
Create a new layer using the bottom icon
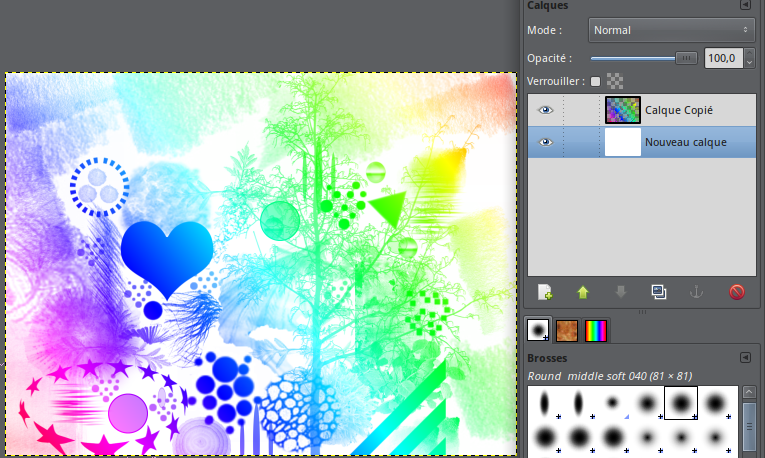(545, 292)
